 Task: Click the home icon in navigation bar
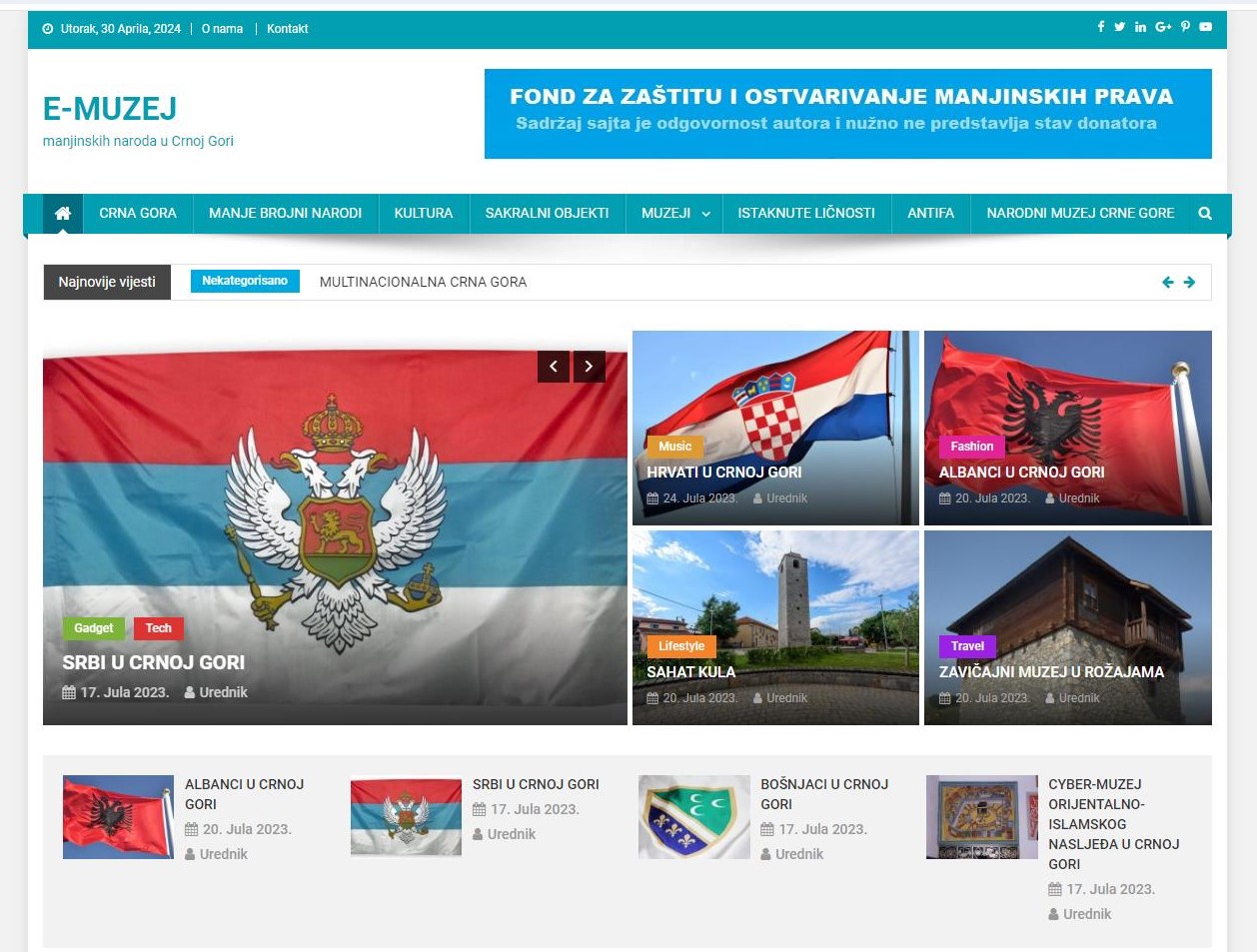click(62, 213)
